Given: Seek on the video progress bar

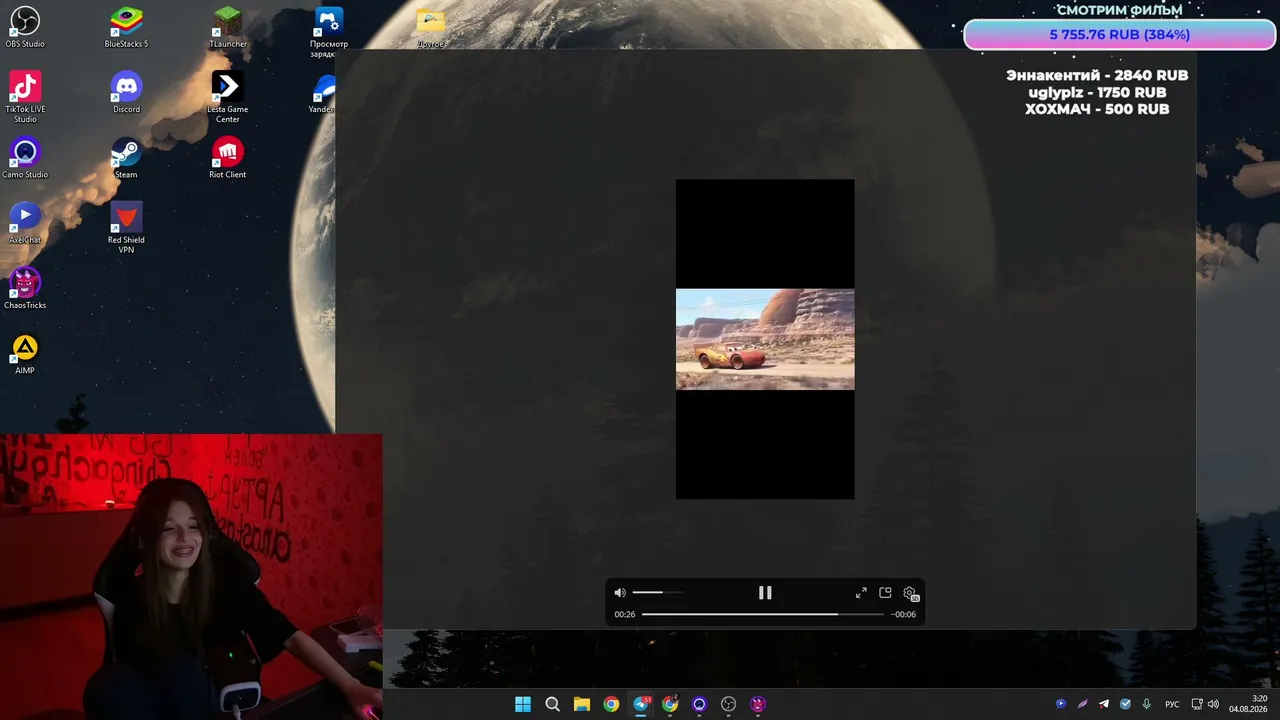Looking at the screenshot, I should 763,614.
